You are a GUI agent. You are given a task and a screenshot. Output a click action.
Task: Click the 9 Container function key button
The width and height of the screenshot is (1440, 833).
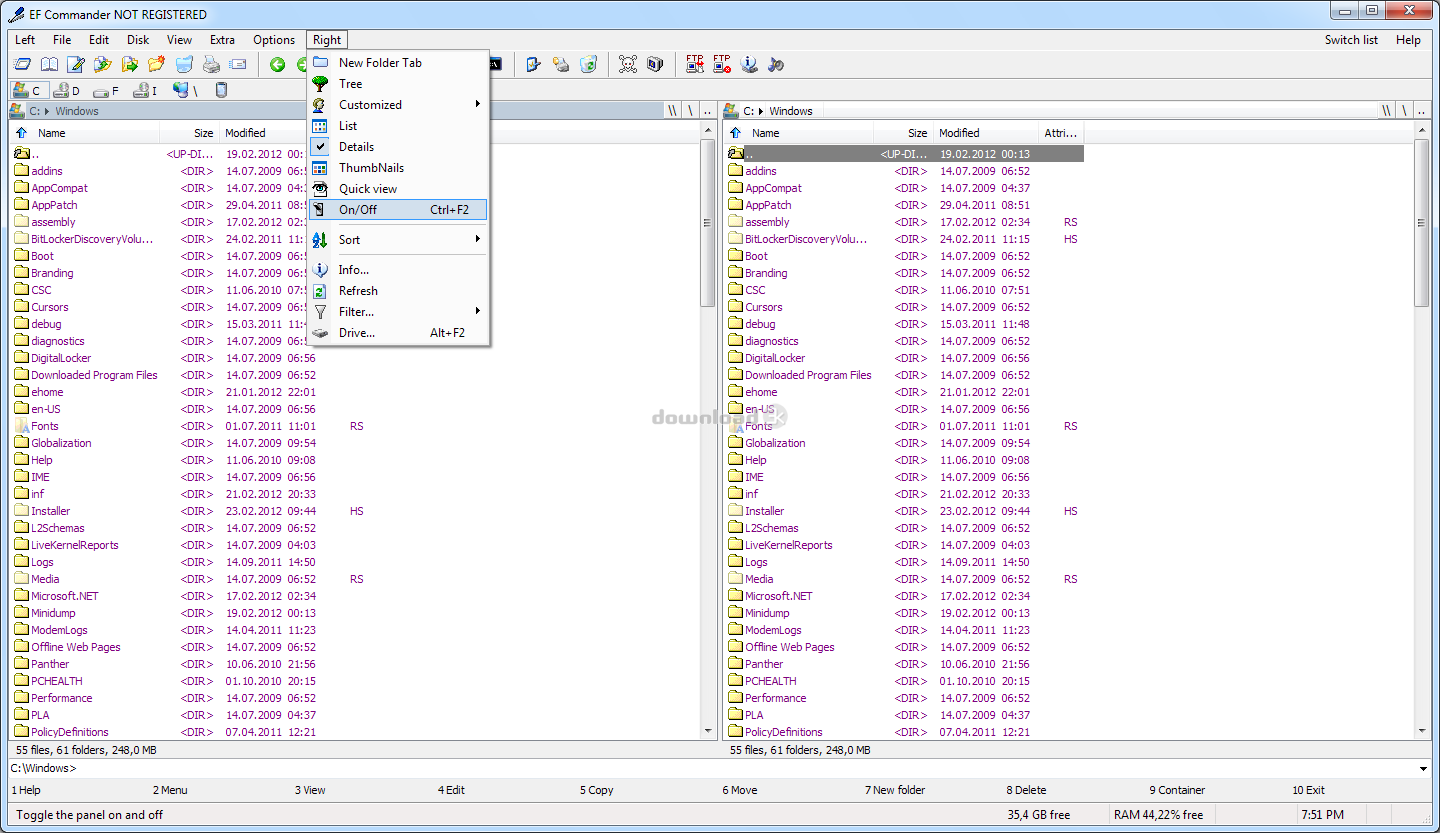[x=1177, y=790]
